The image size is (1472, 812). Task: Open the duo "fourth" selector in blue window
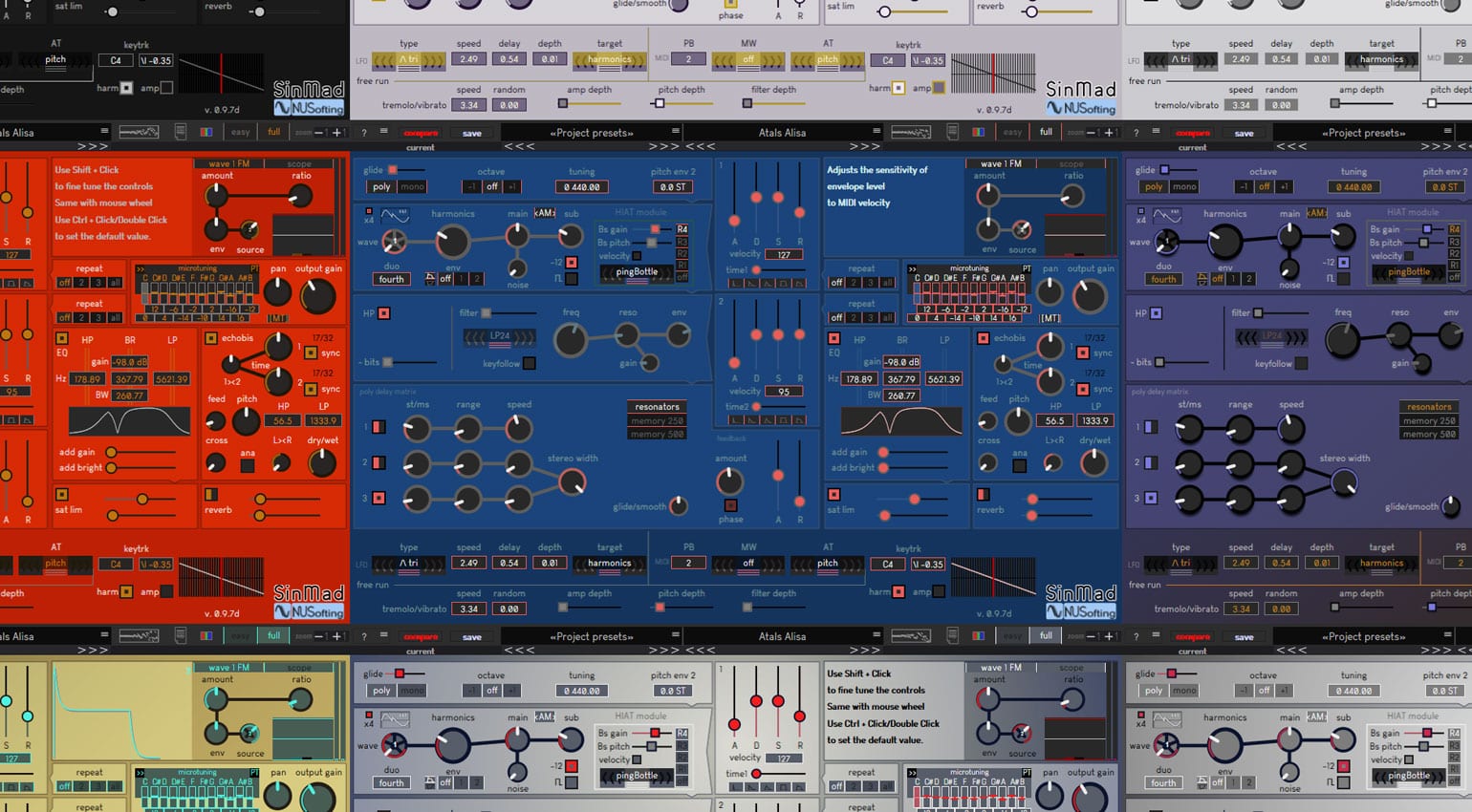tap(392, 279)
